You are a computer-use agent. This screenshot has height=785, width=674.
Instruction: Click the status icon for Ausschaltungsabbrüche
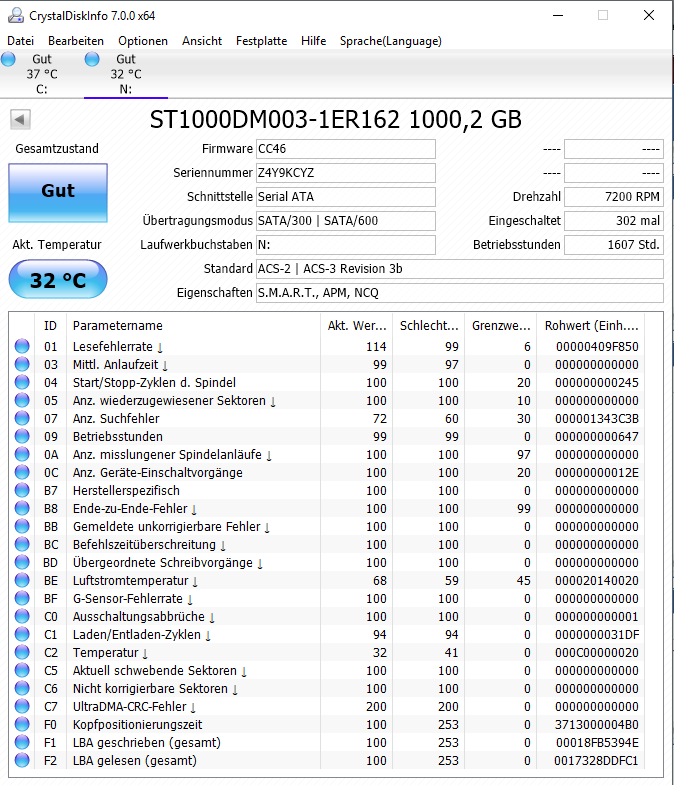point(22,617)
